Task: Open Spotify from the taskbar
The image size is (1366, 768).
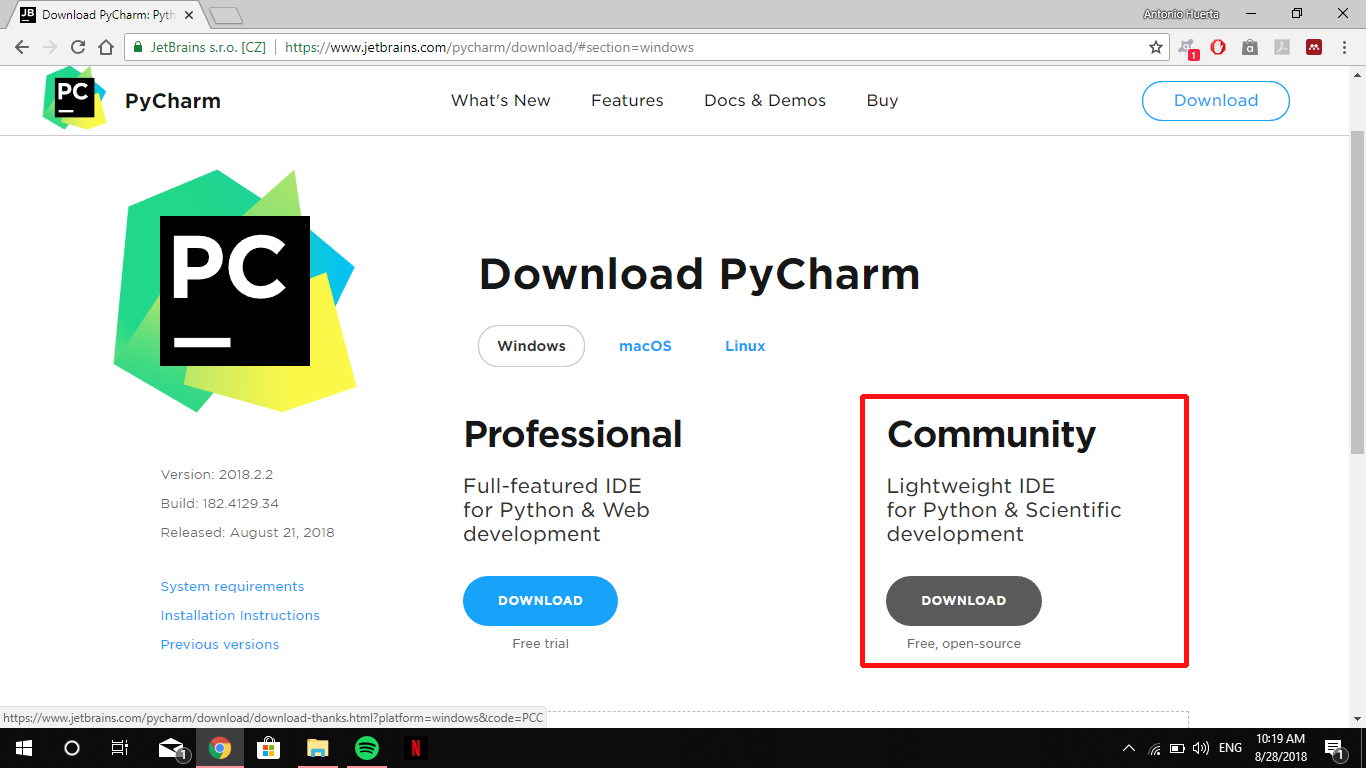Action: pos(367,747)
